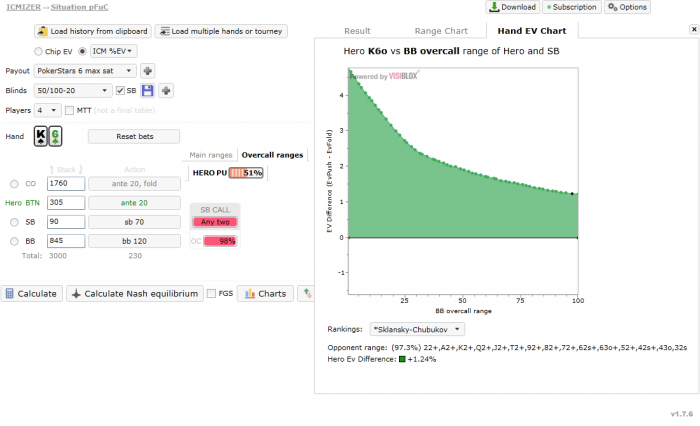The height and width of the screenshot is (426, 700).
Task: Enable the FGS checkbox
Action: (211, 293)
